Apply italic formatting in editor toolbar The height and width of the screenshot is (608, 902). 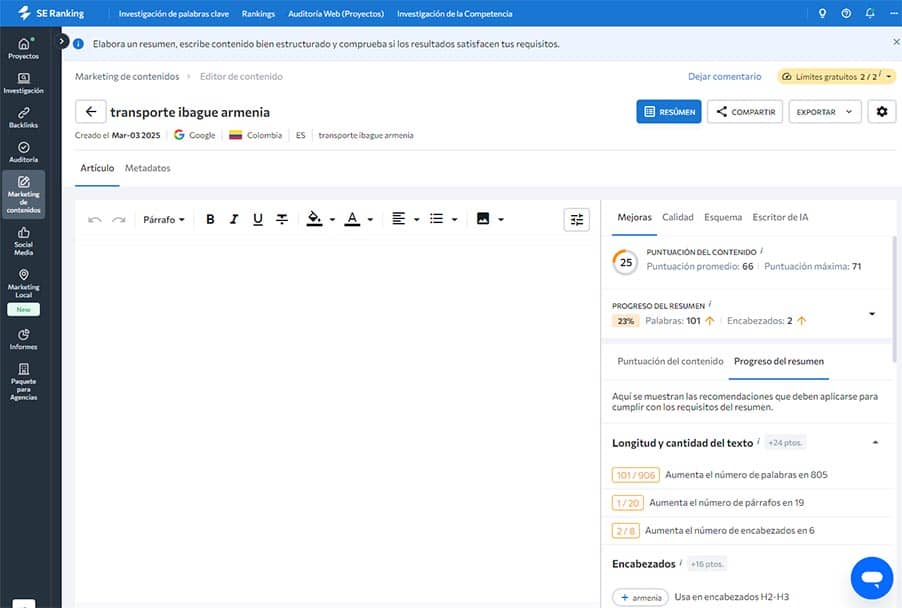[x=234, y=219]
